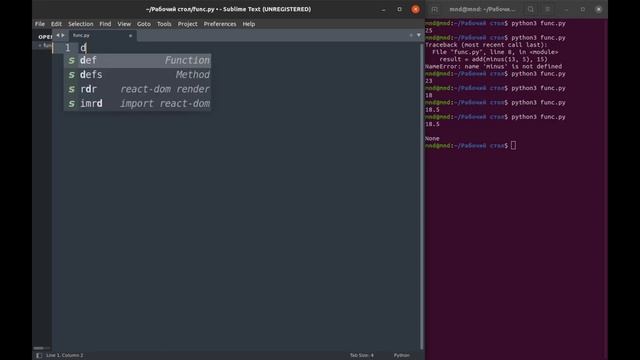Viewport: 640px width, 360px height.
Task: Click the new tab icon in terminal
Action: 434,9
